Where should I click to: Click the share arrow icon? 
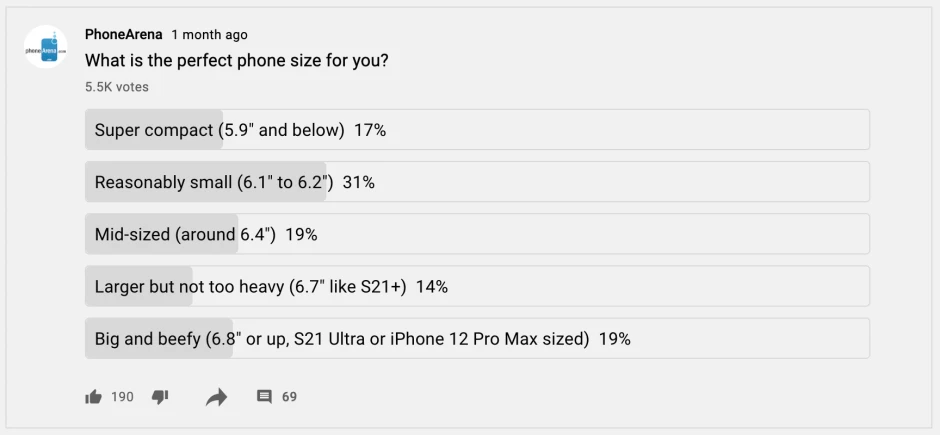click(216, 397)
